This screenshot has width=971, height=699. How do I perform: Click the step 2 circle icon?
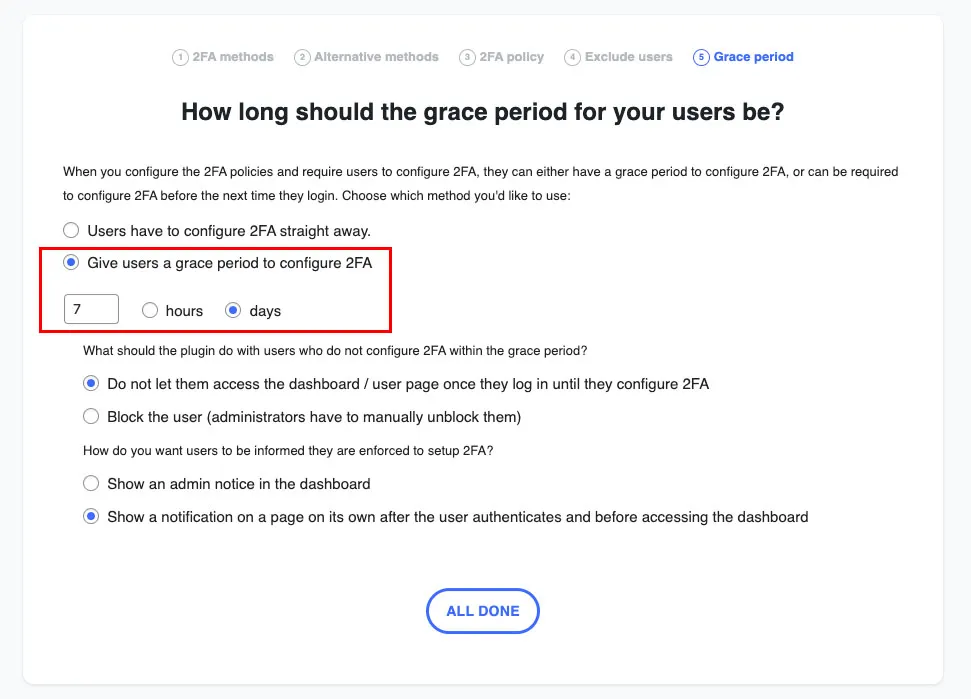click(302, 58)
